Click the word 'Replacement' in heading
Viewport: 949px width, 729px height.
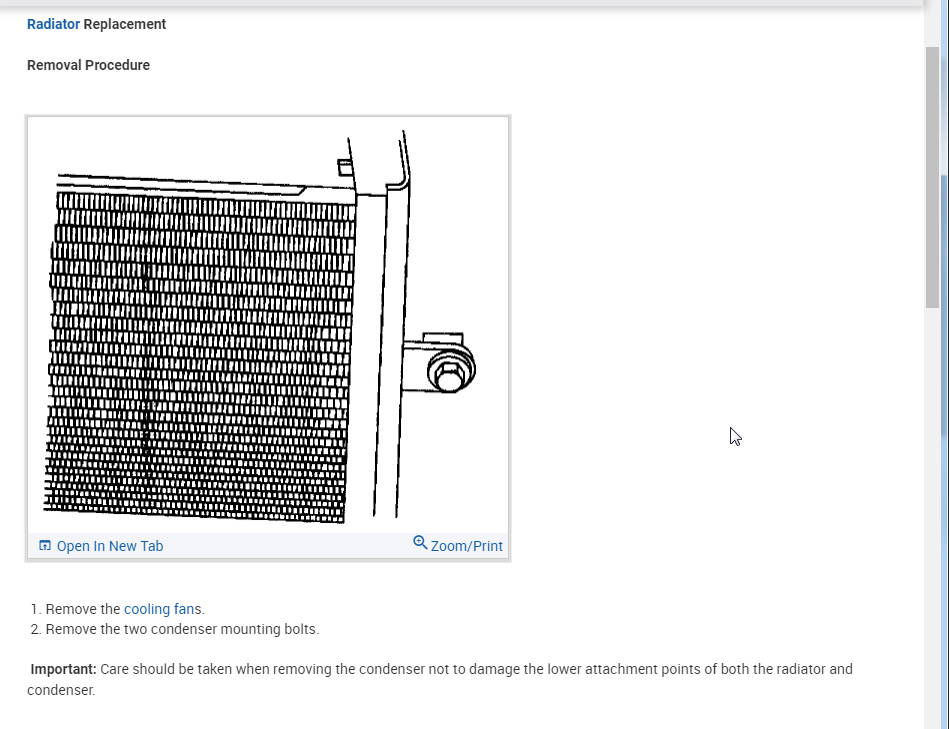125,24
